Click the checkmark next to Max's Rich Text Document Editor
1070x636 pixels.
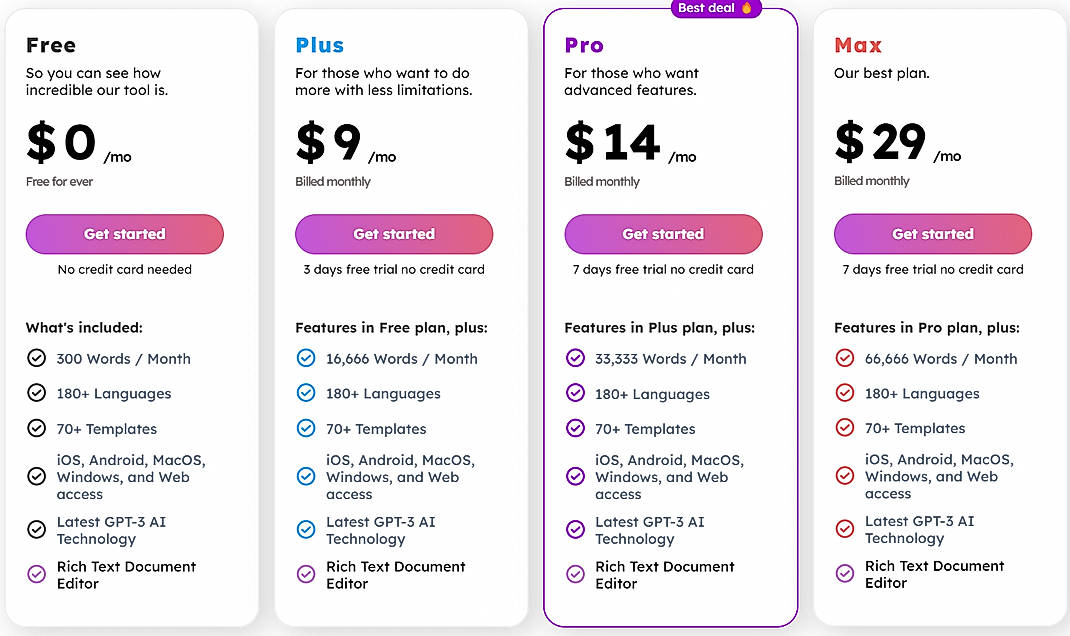845,574
